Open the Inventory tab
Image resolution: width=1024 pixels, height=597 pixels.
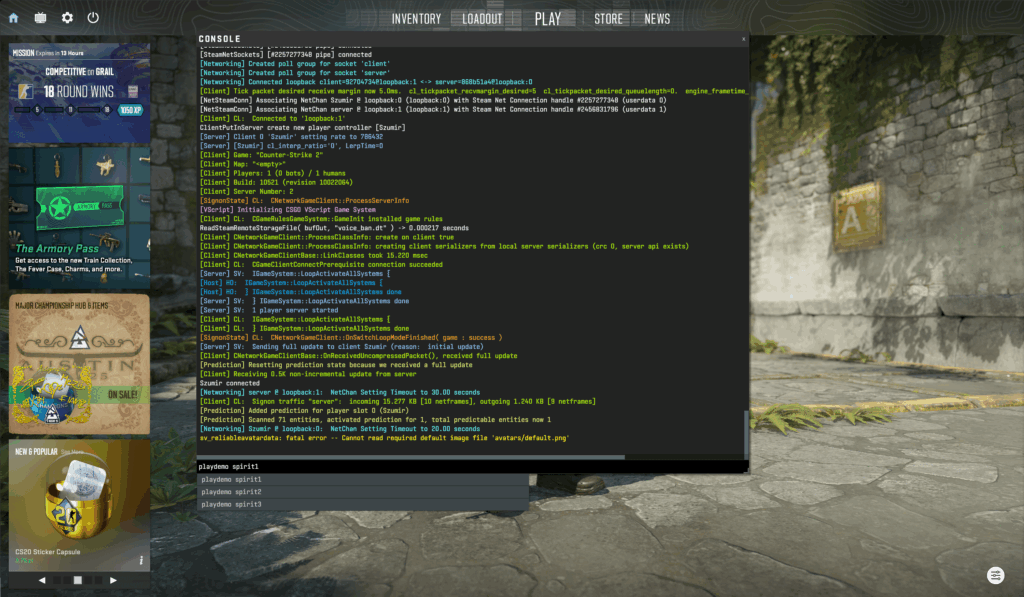click(x=416, y=19)
